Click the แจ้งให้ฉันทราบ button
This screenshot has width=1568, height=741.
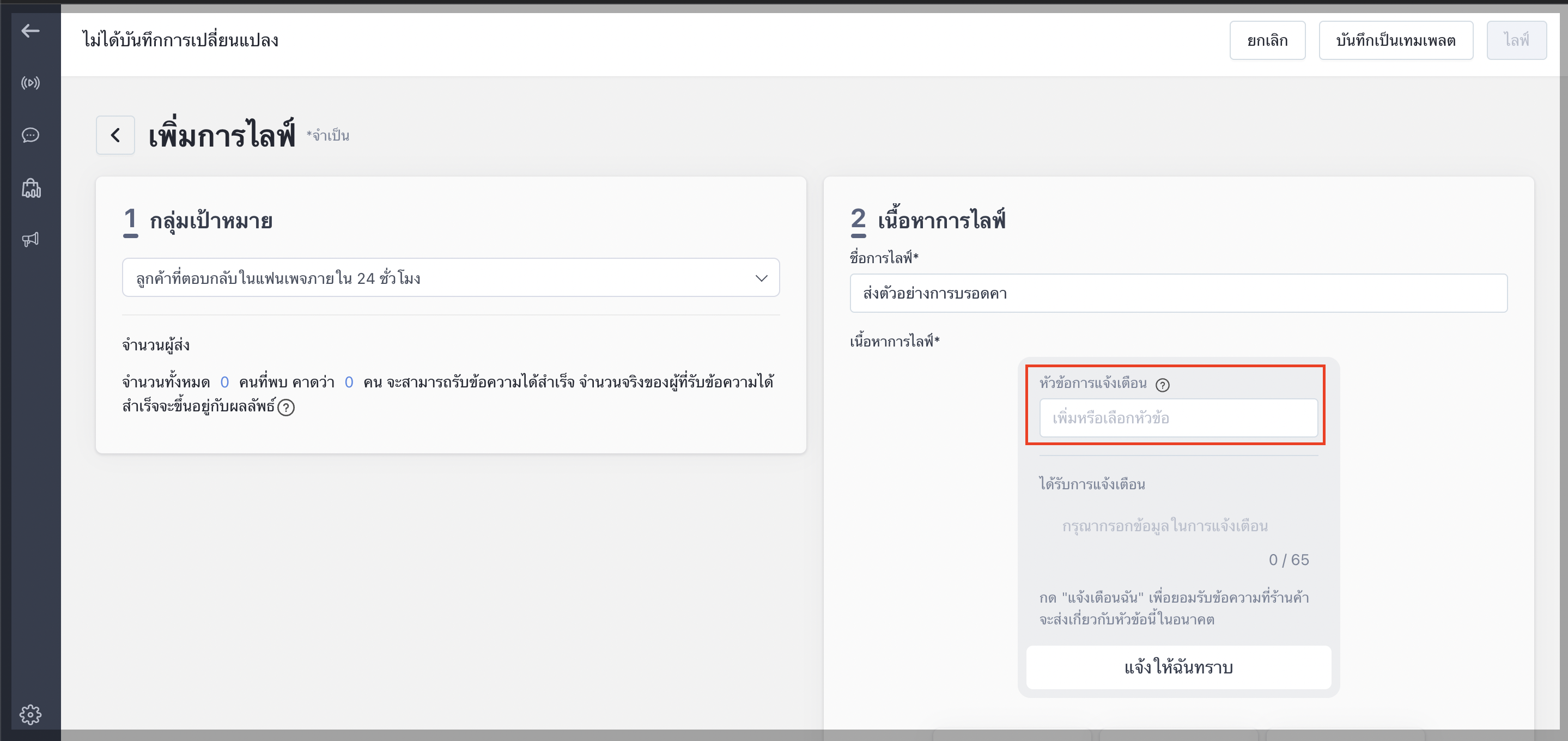tap(1178, 667)
